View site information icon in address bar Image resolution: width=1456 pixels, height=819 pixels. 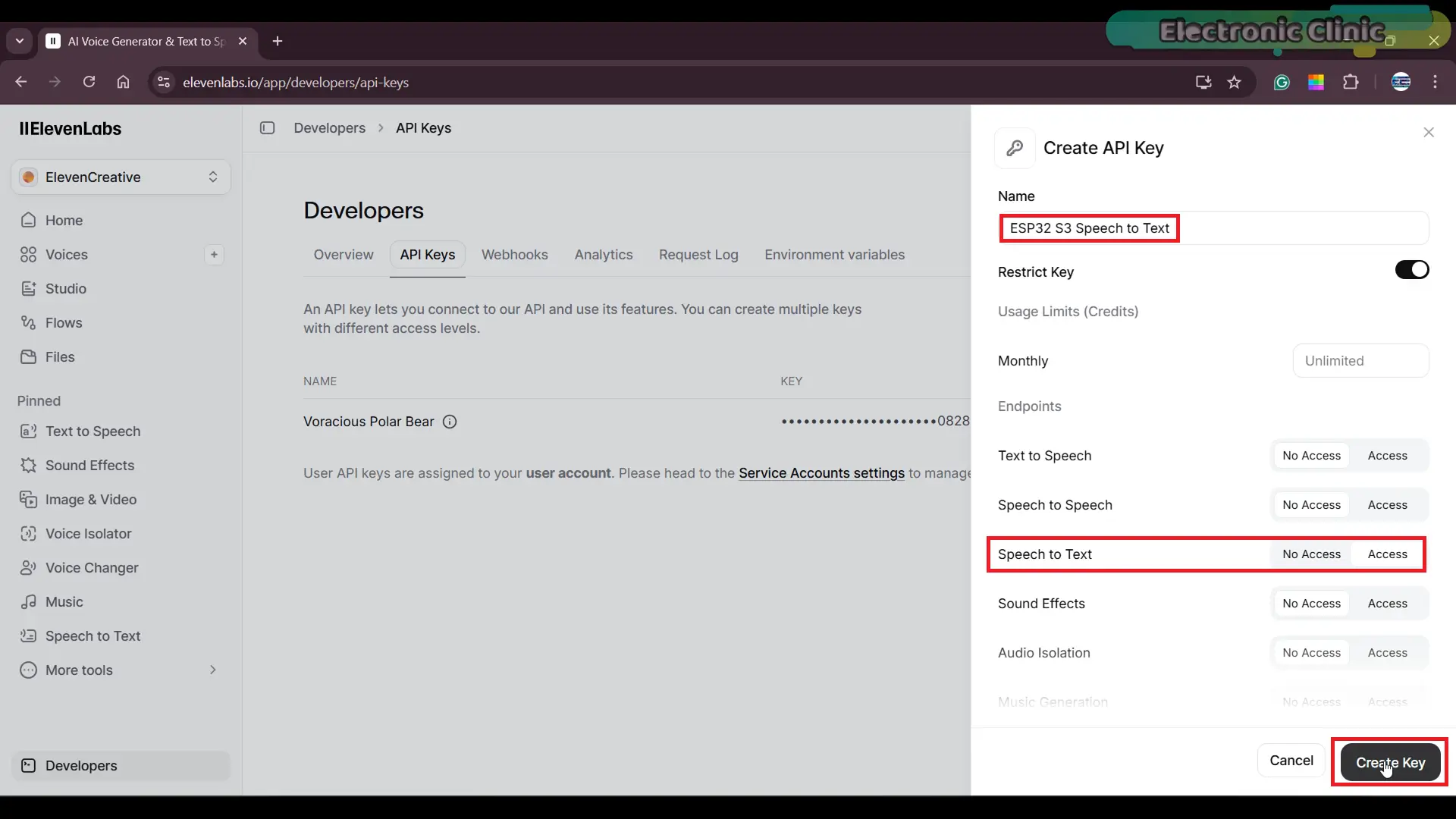tap(163, 82)
